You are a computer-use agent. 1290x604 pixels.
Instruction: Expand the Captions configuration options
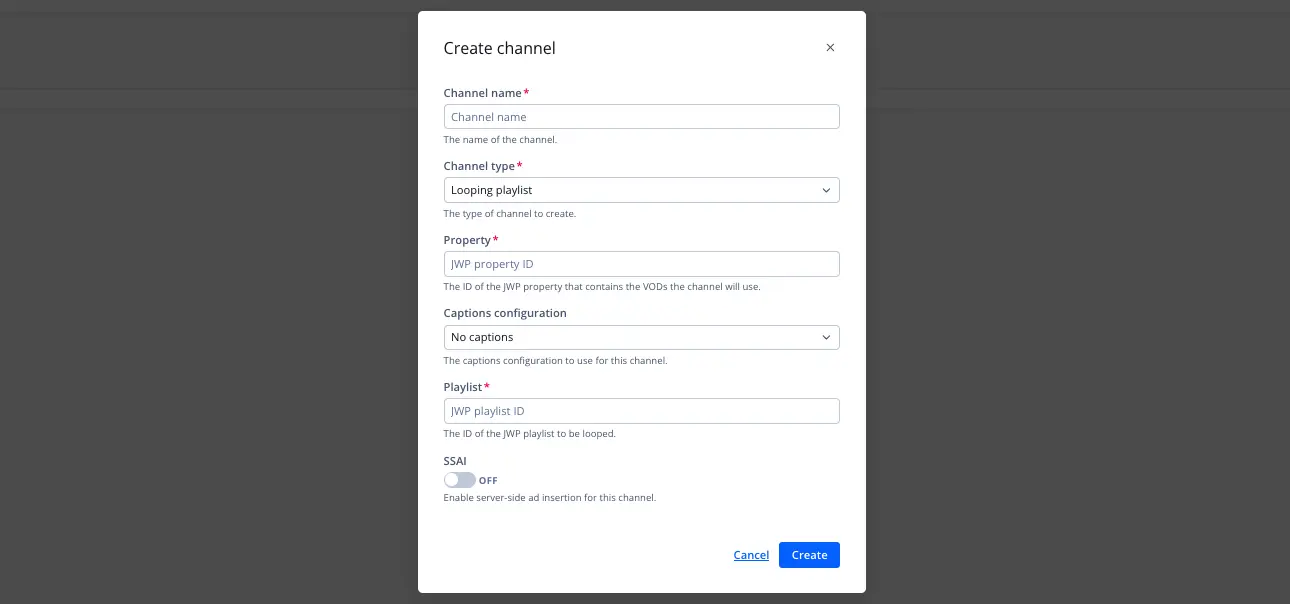tap(640, 337)
